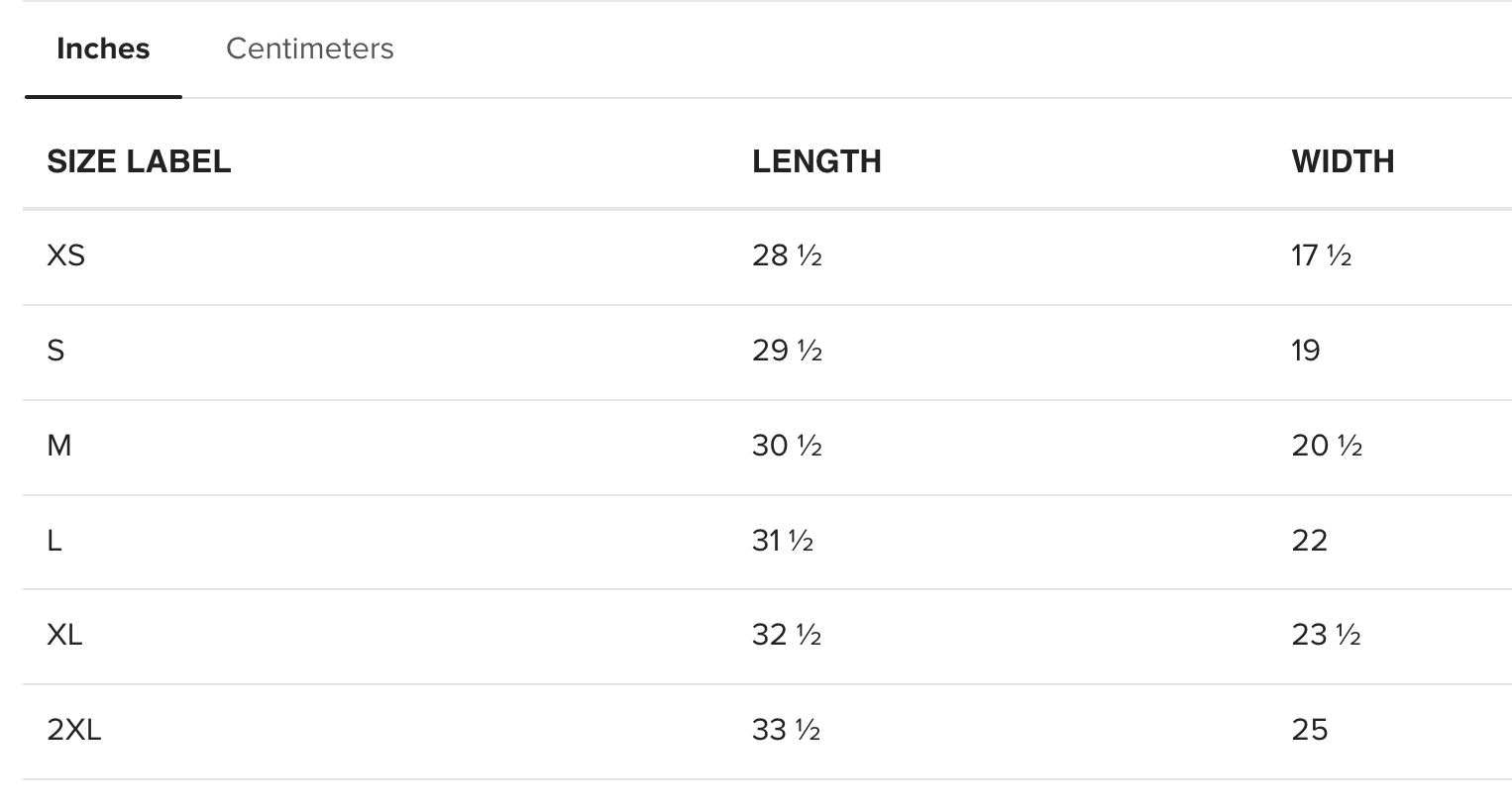Click the 28 ½ length value

787,255
